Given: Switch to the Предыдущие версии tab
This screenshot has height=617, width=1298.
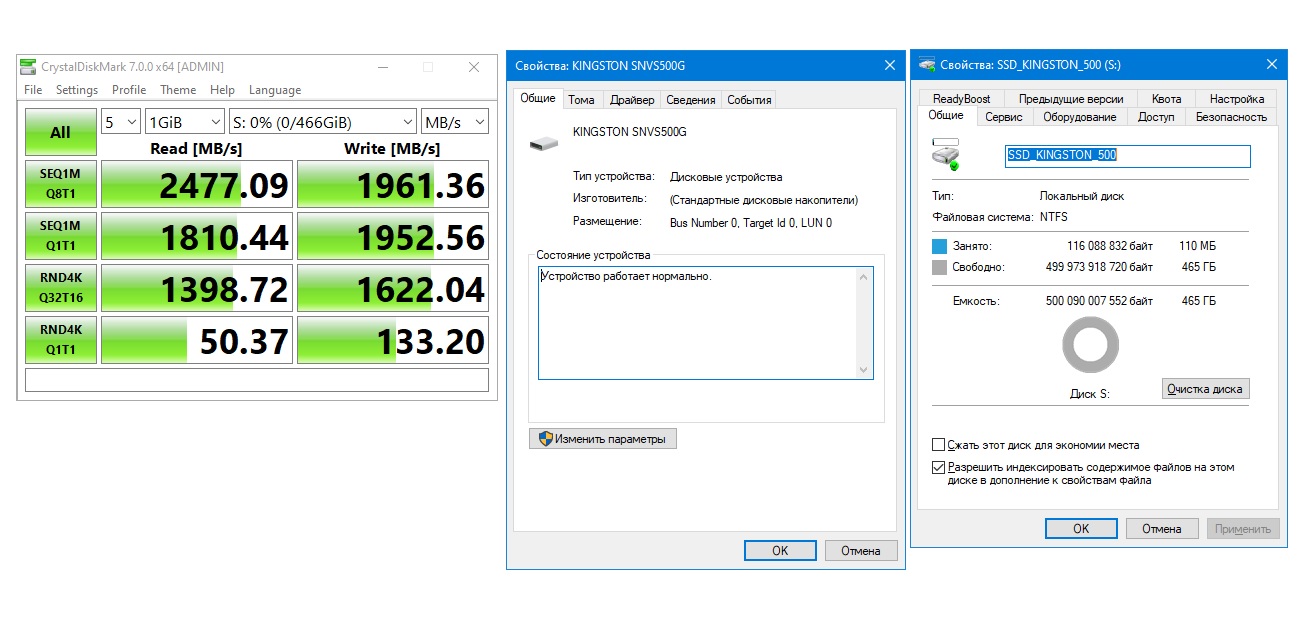Looking at the screenshot, I should 1071,99.
